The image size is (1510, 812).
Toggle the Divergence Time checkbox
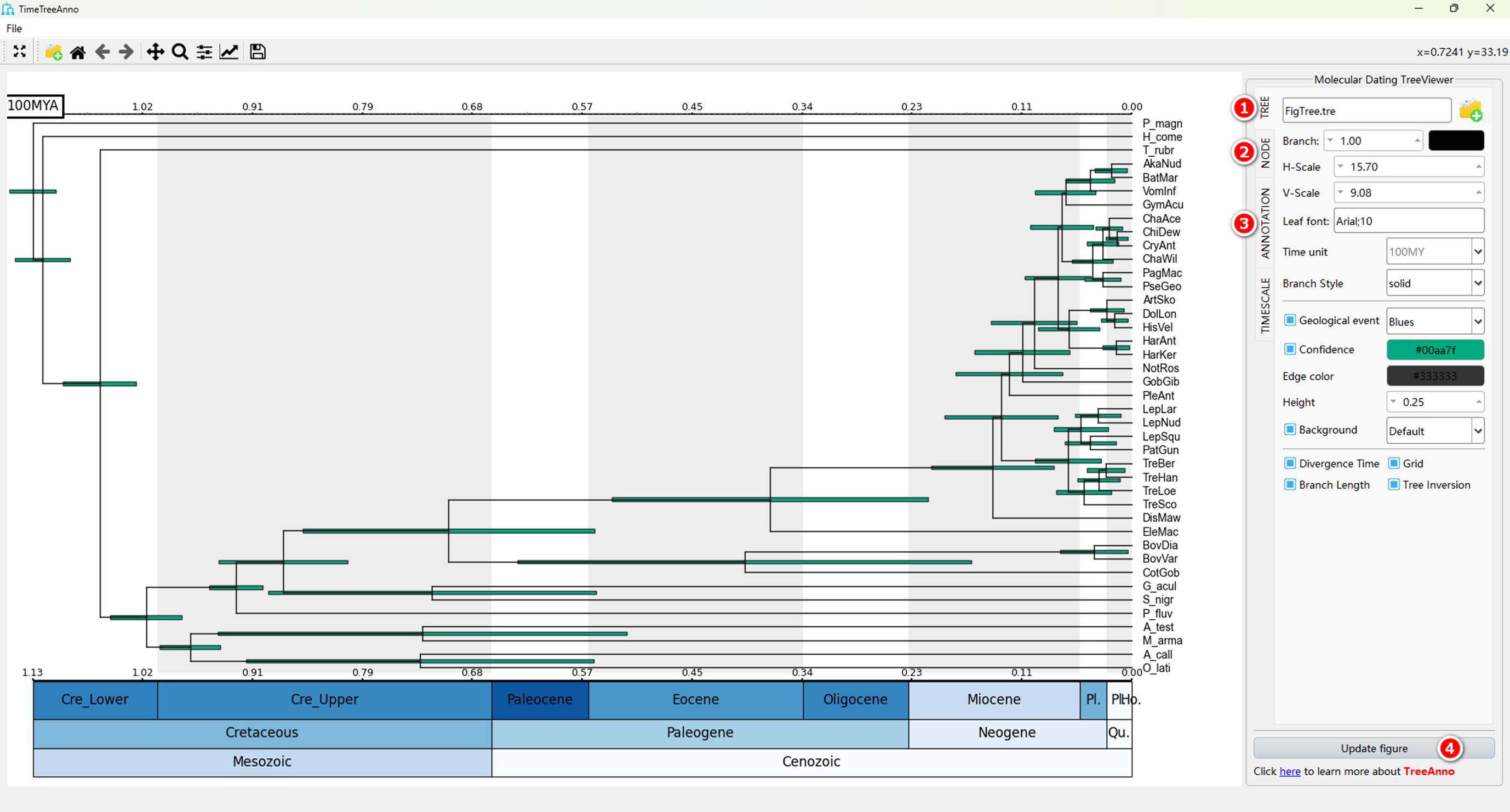[1290, 463]
